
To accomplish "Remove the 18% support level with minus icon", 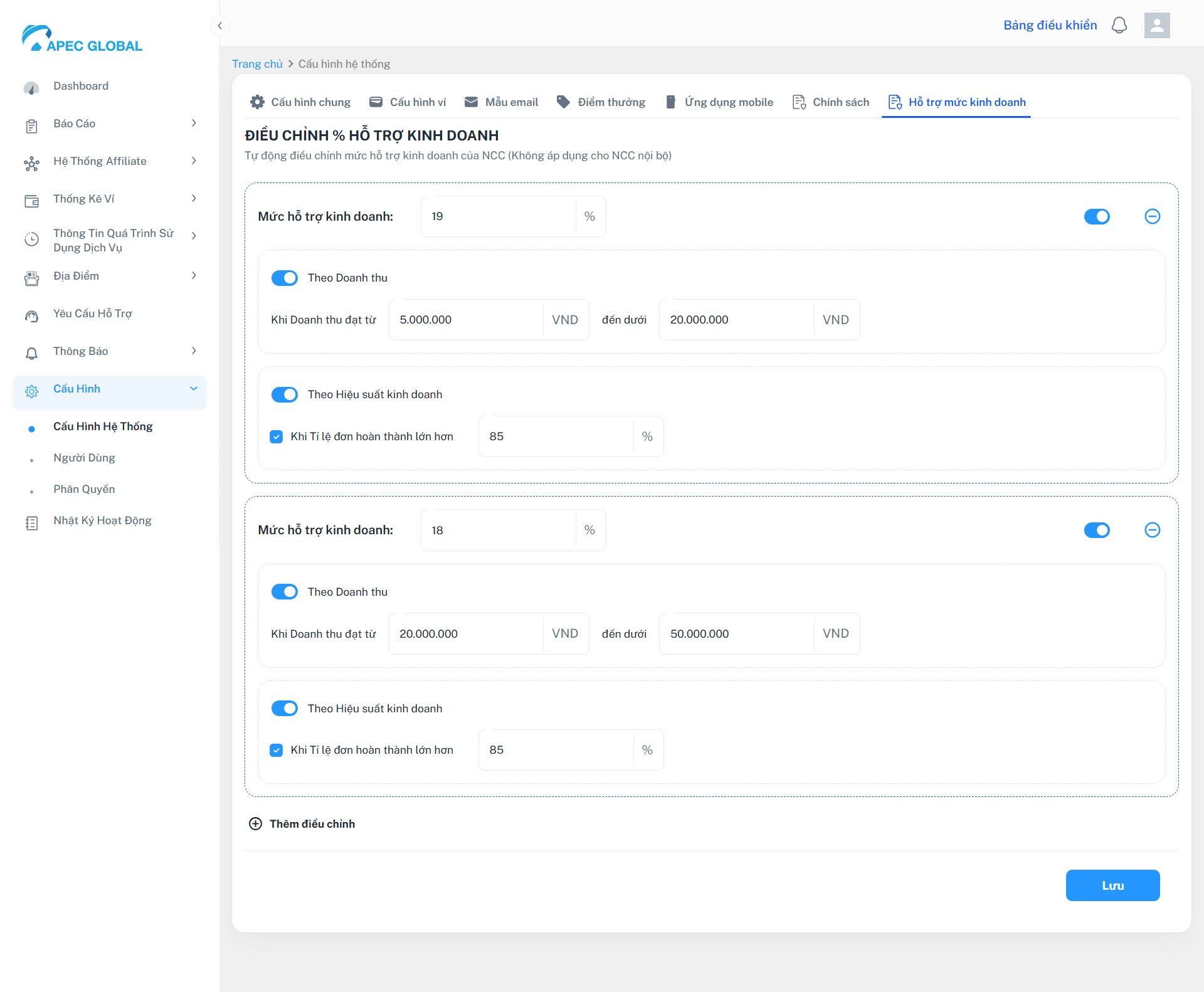I will pyautogui.click(x=1152, y=530).
